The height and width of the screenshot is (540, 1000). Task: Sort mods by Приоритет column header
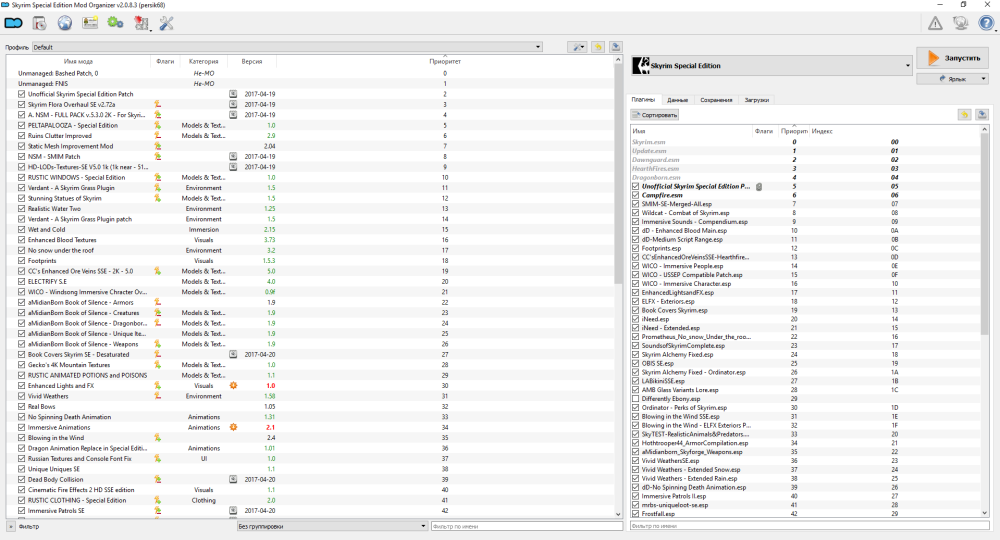coord(445,62)
